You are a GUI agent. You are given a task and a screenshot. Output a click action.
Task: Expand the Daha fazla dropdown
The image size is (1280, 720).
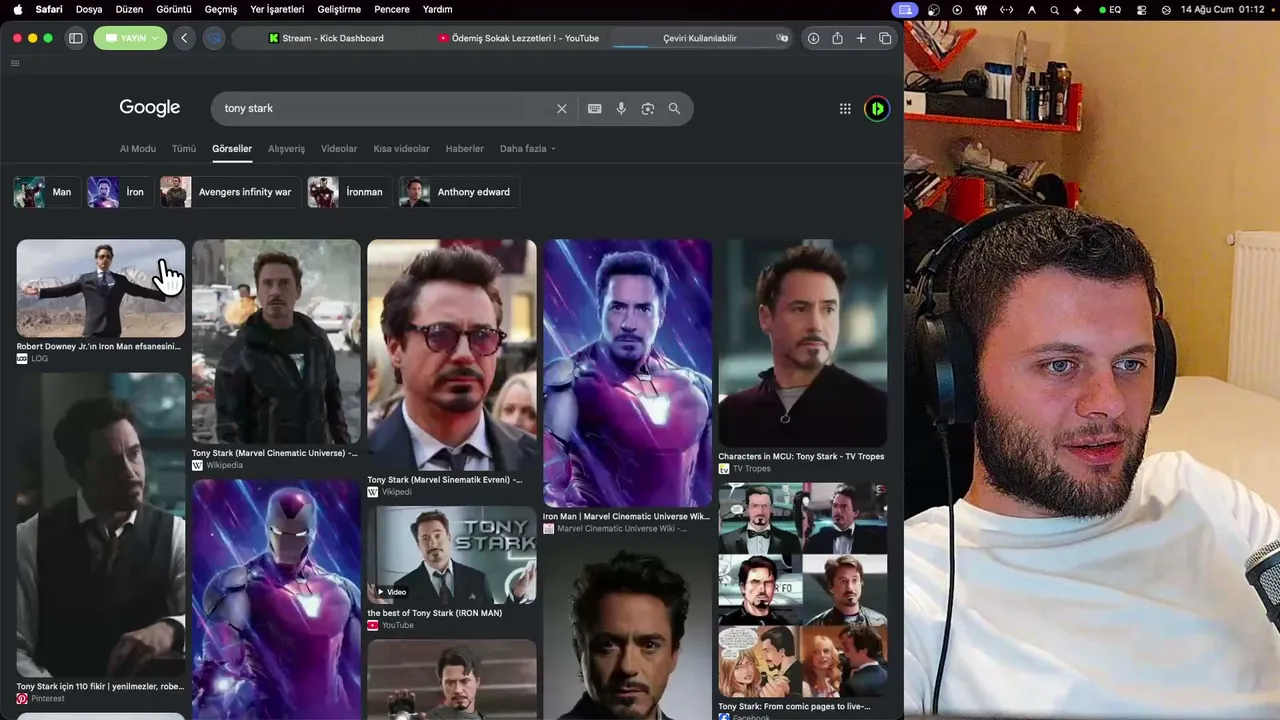(x=527, y=149)
